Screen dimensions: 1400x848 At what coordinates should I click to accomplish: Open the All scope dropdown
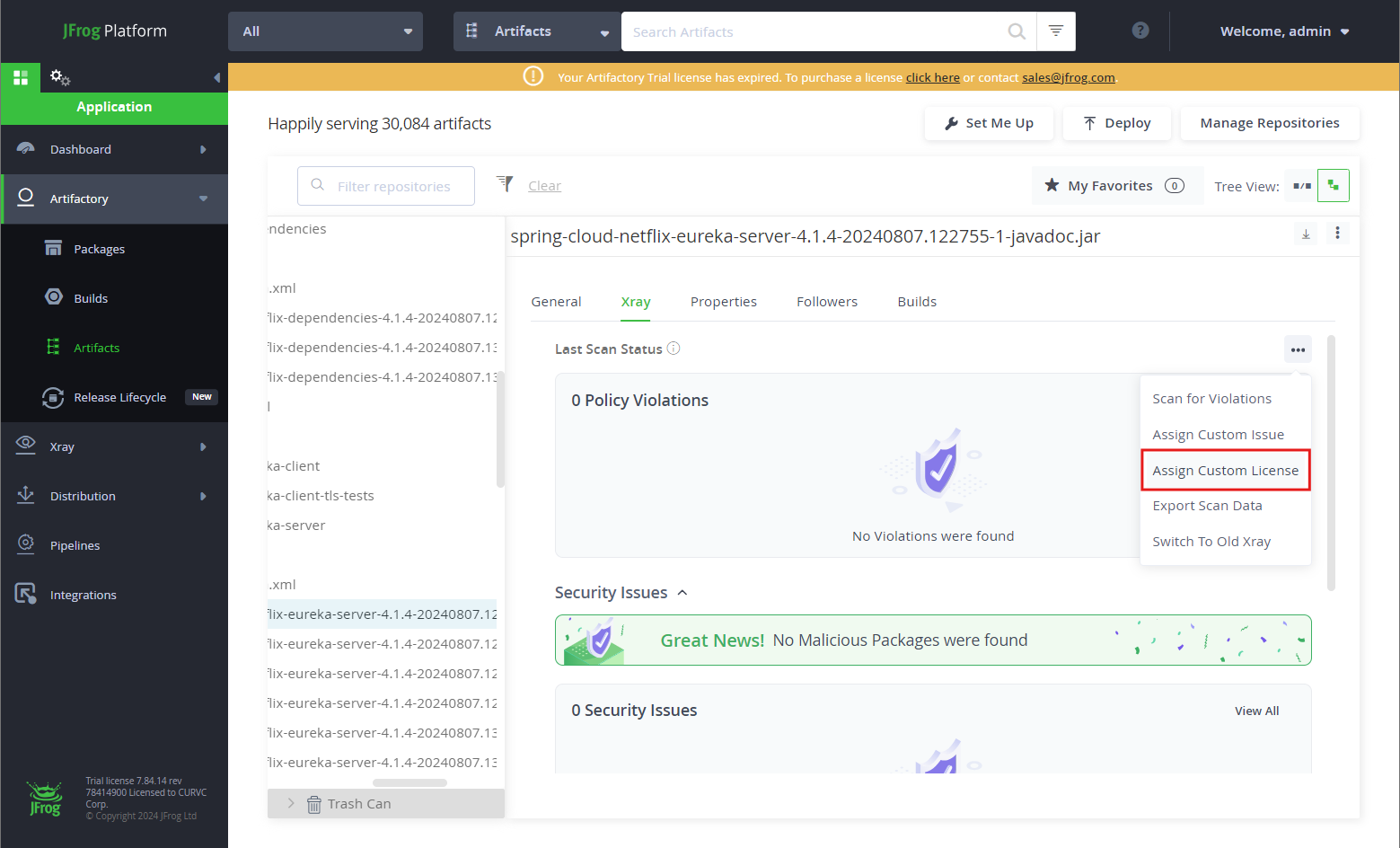point(325,31)
